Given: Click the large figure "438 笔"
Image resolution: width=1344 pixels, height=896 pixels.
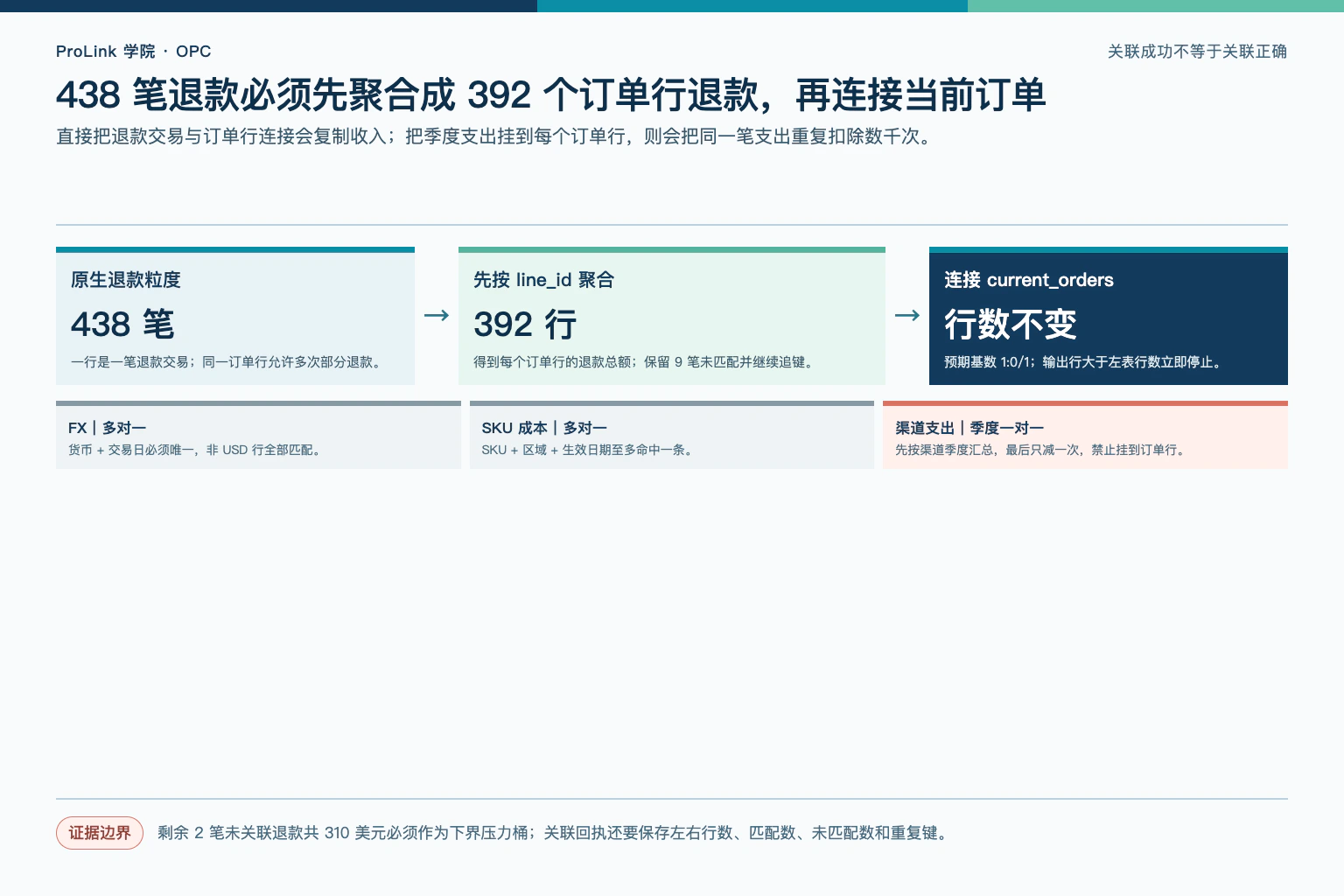Looking at the screenshot, I should point(122,325).
